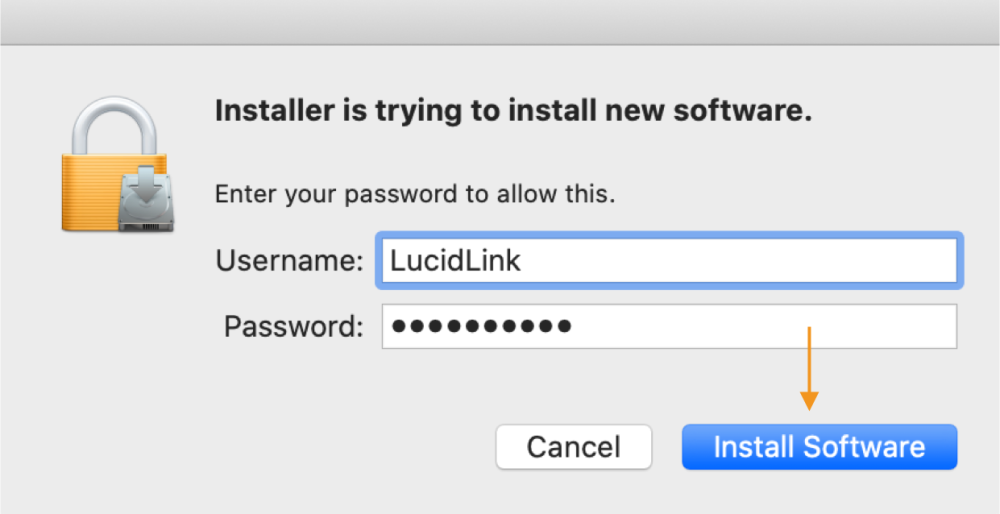Click the padlock's silver shackle
Screen dimensions: 1000x514
pos(111,116)
